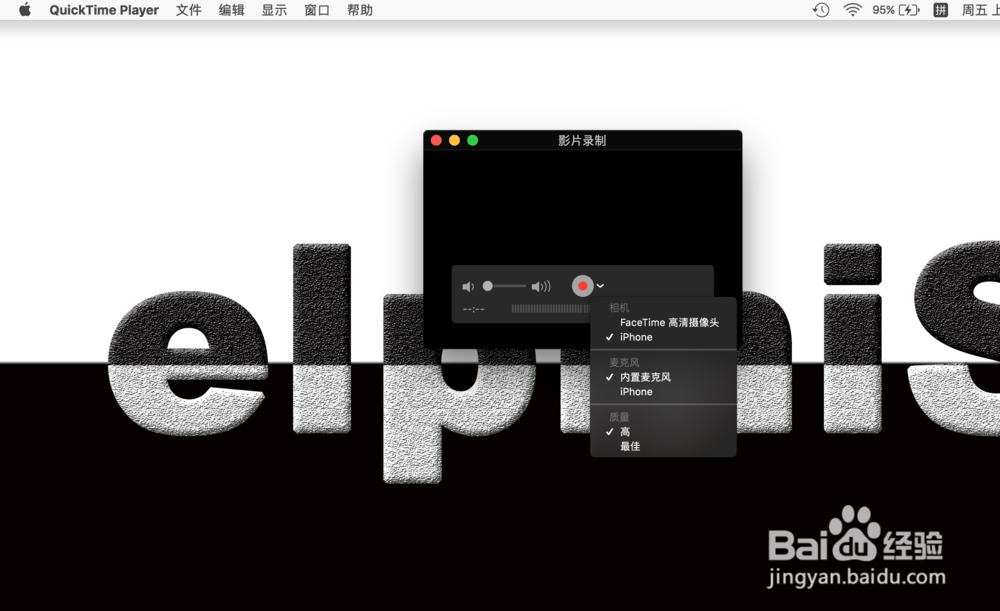Open the QuickTime Player app menu

click(104, 10)
